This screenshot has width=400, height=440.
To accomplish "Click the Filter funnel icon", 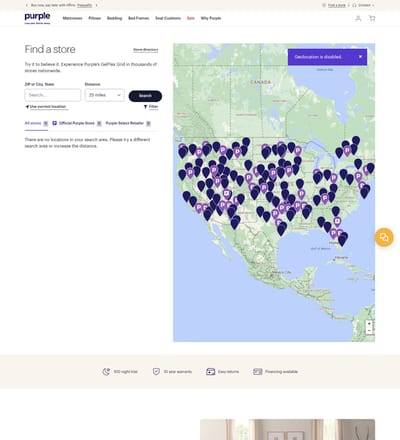I will pos(145,107).
